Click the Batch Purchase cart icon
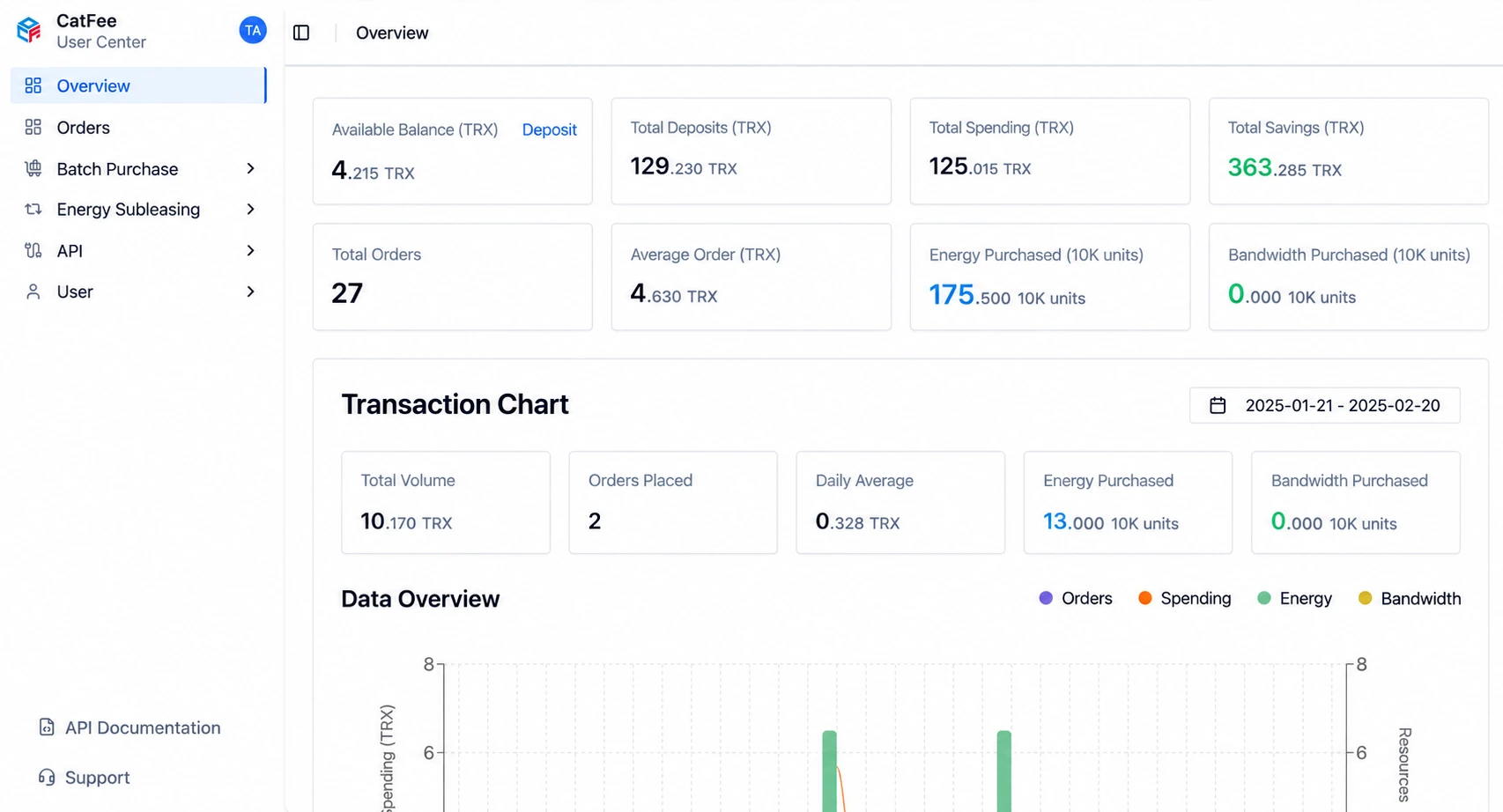The image size is (1503, 812). click(33, 168)
